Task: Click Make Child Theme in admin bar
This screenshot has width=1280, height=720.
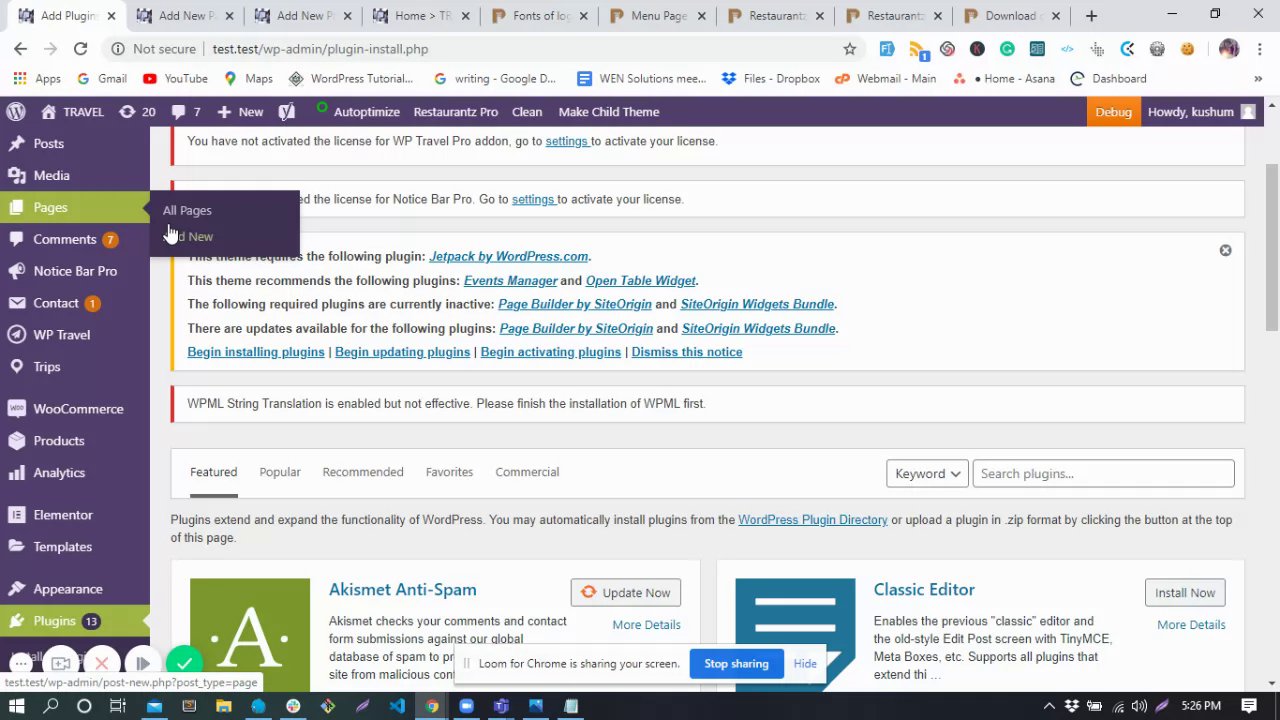Action: coord(608,112)
